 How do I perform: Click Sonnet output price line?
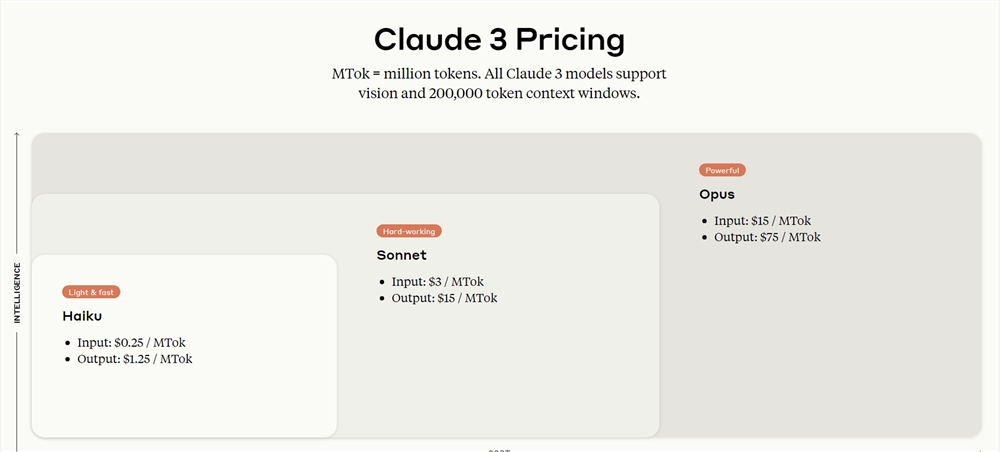(x=444, y=298)
